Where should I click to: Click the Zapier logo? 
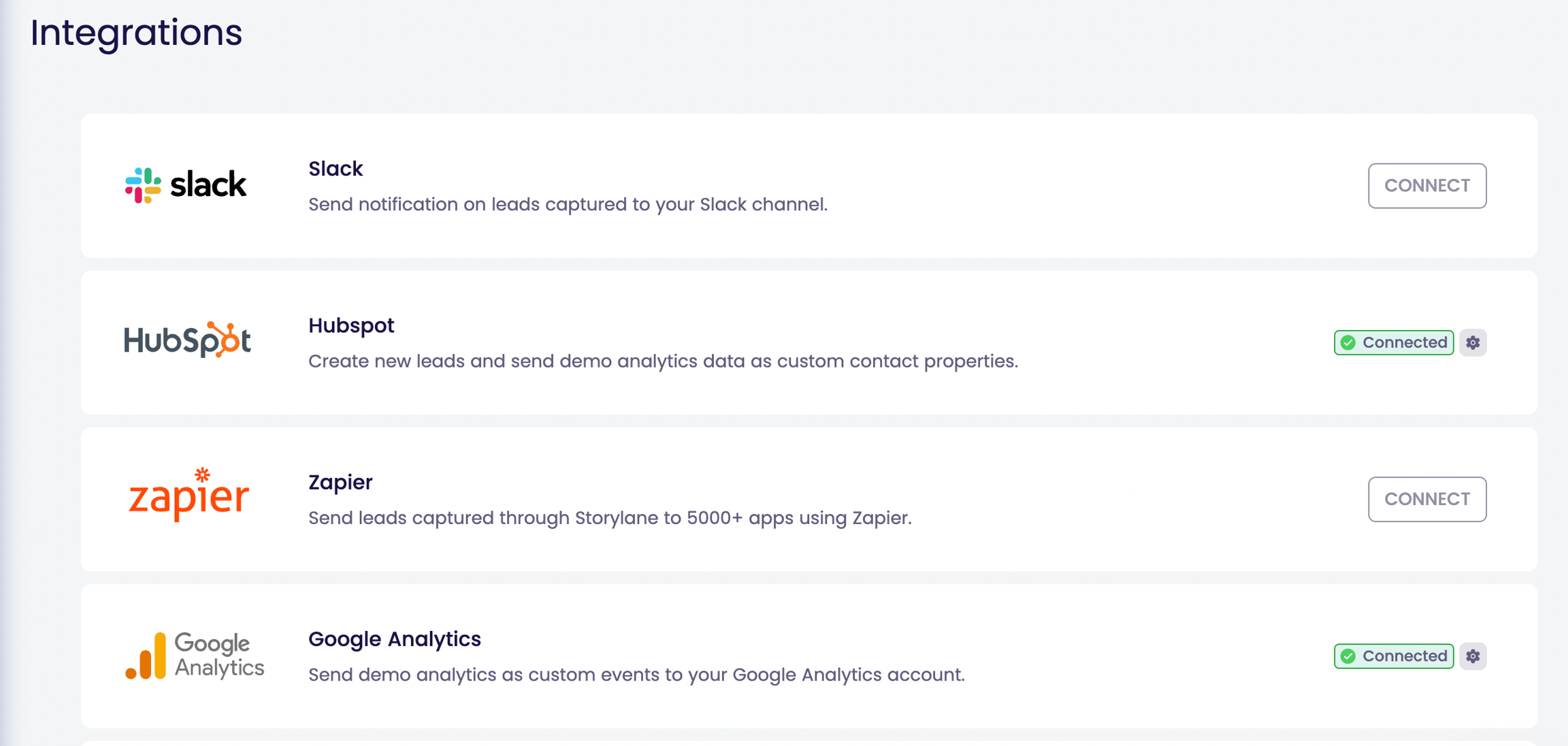(189, 496)
